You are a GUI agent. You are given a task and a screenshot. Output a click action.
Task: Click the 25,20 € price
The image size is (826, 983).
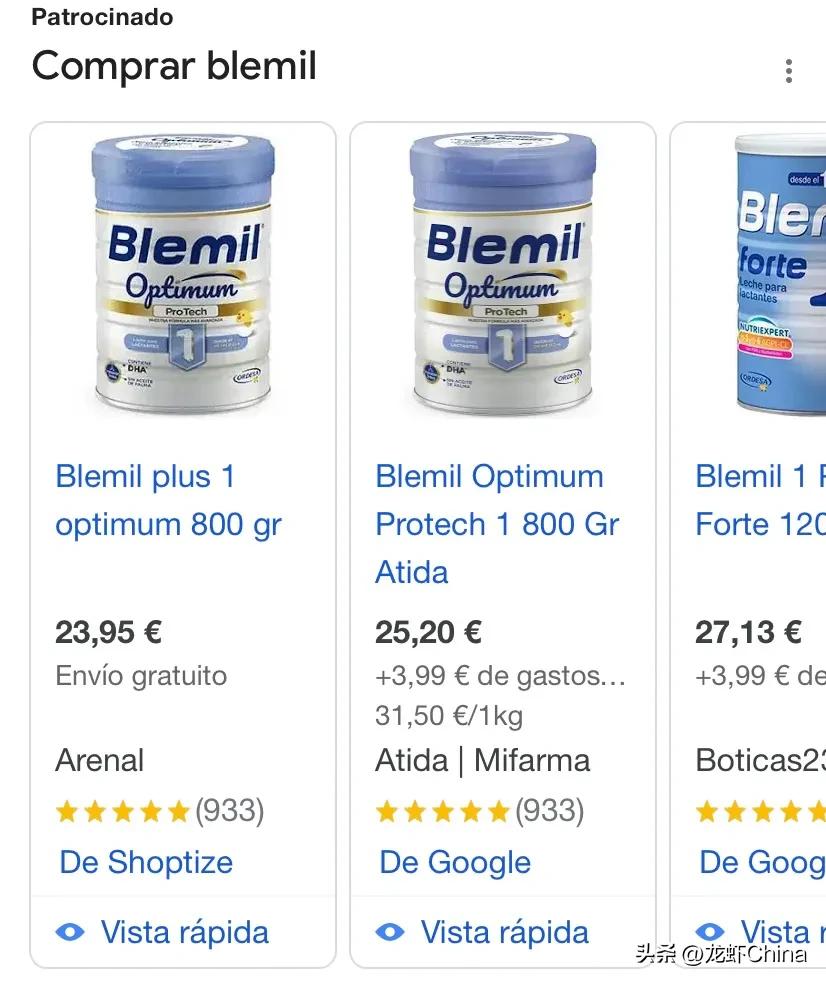pyautogui.click(x=429, y=632)
